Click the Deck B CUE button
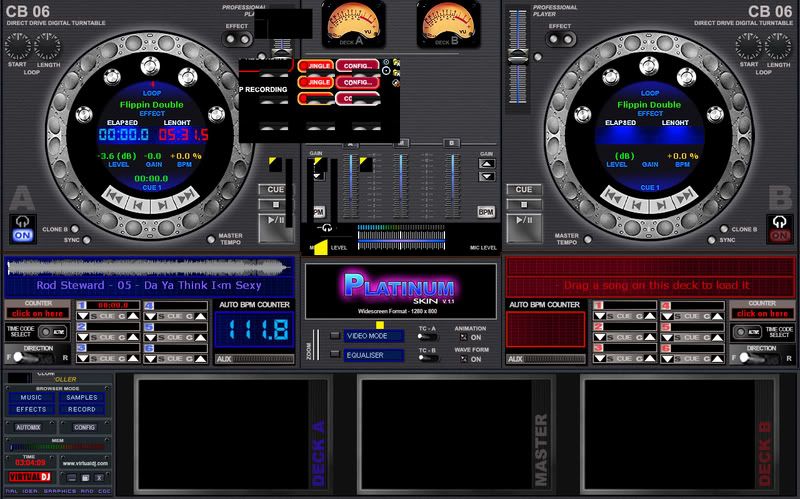This screenshot has width=800, height=499. pyautogui.click(x=523, y=190)
